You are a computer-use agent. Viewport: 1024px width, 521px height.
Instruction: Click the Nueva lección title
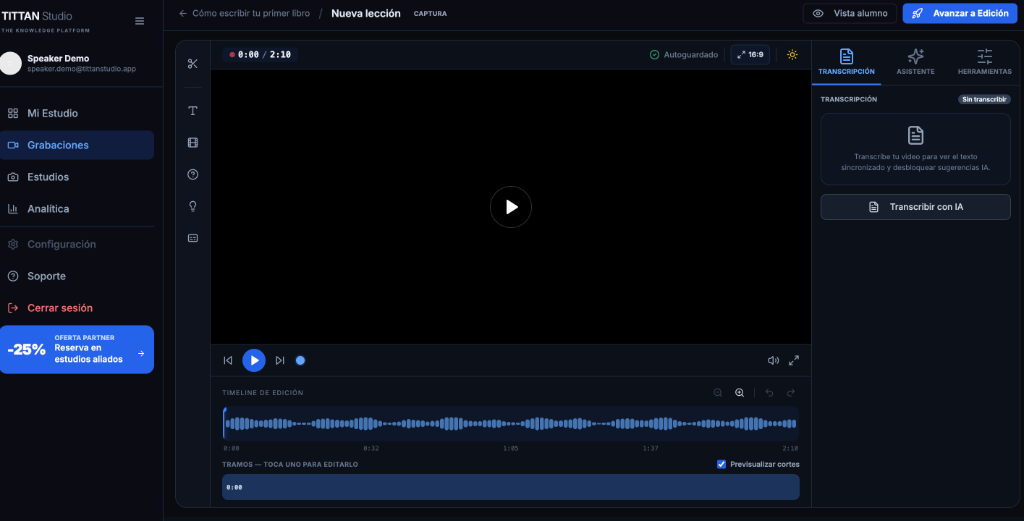(x=366, y=13)
